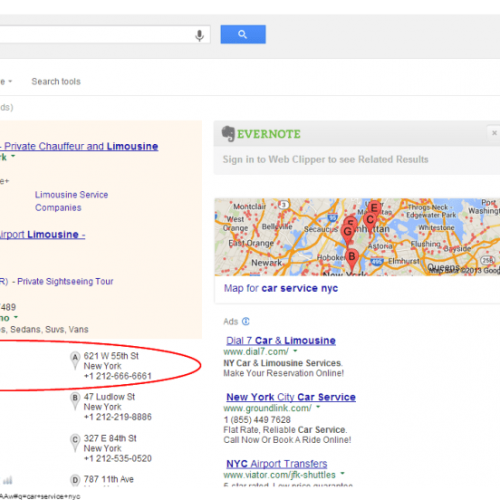Click map pin marker B
The image size is (500, 500).
(x=351, y=259)
